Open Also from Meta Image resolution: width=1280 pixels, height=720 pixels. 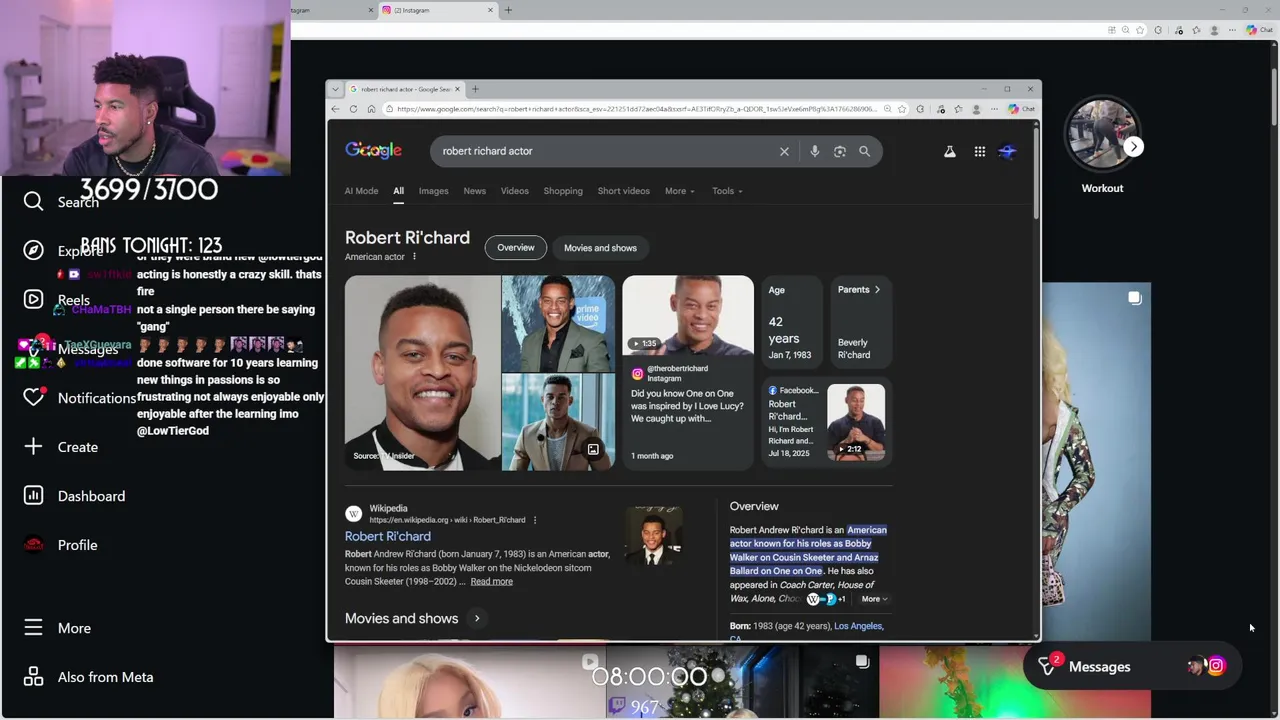click(x=89, y=676)
